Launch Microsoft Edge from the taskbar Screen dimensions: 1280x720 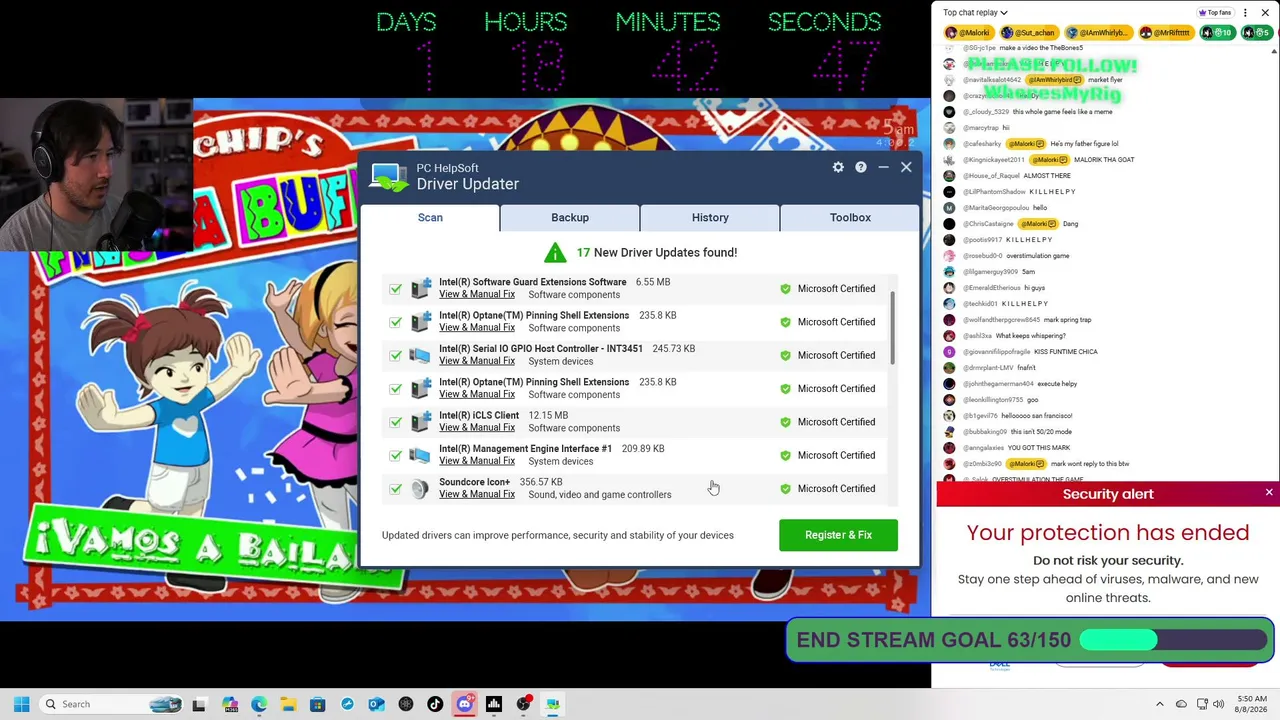(x=259, y=704)
